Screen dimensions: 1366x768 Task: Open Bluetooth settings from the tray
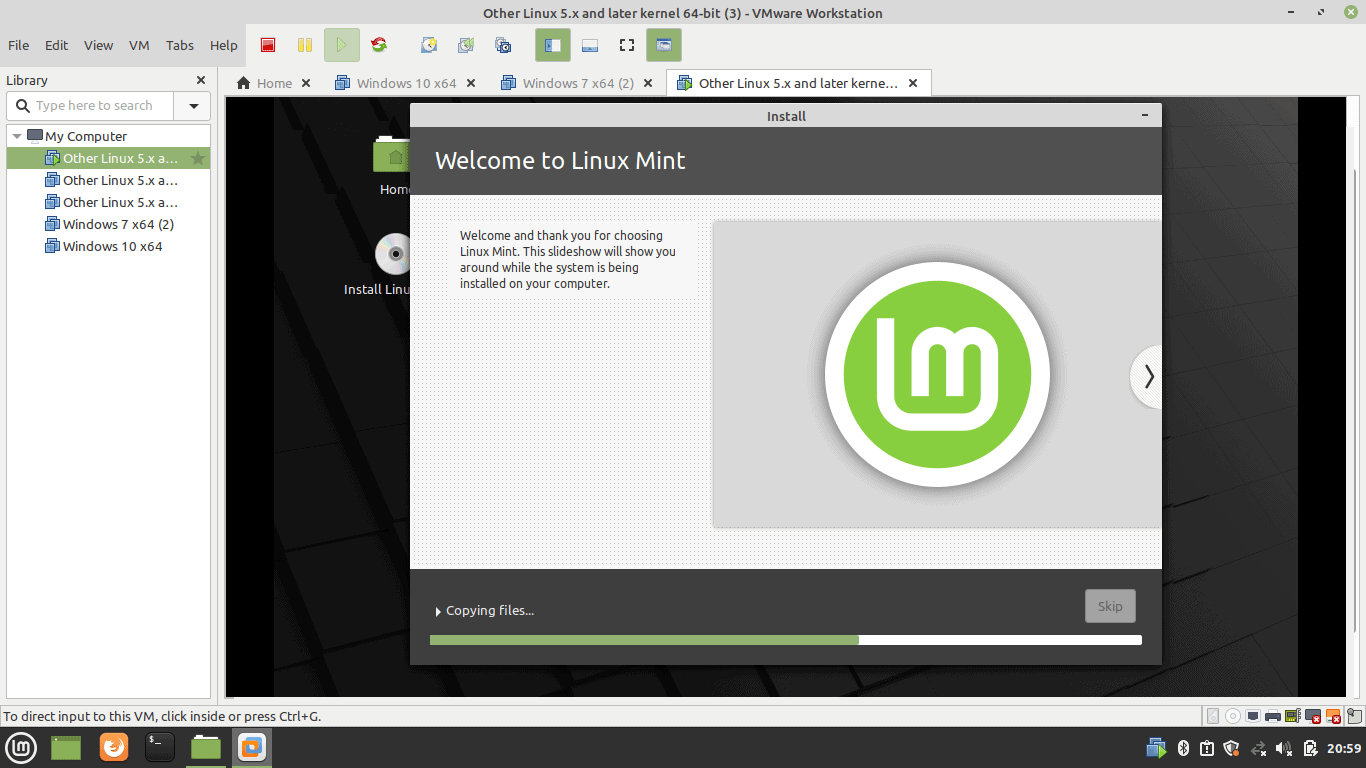(x=1182, y=748)
